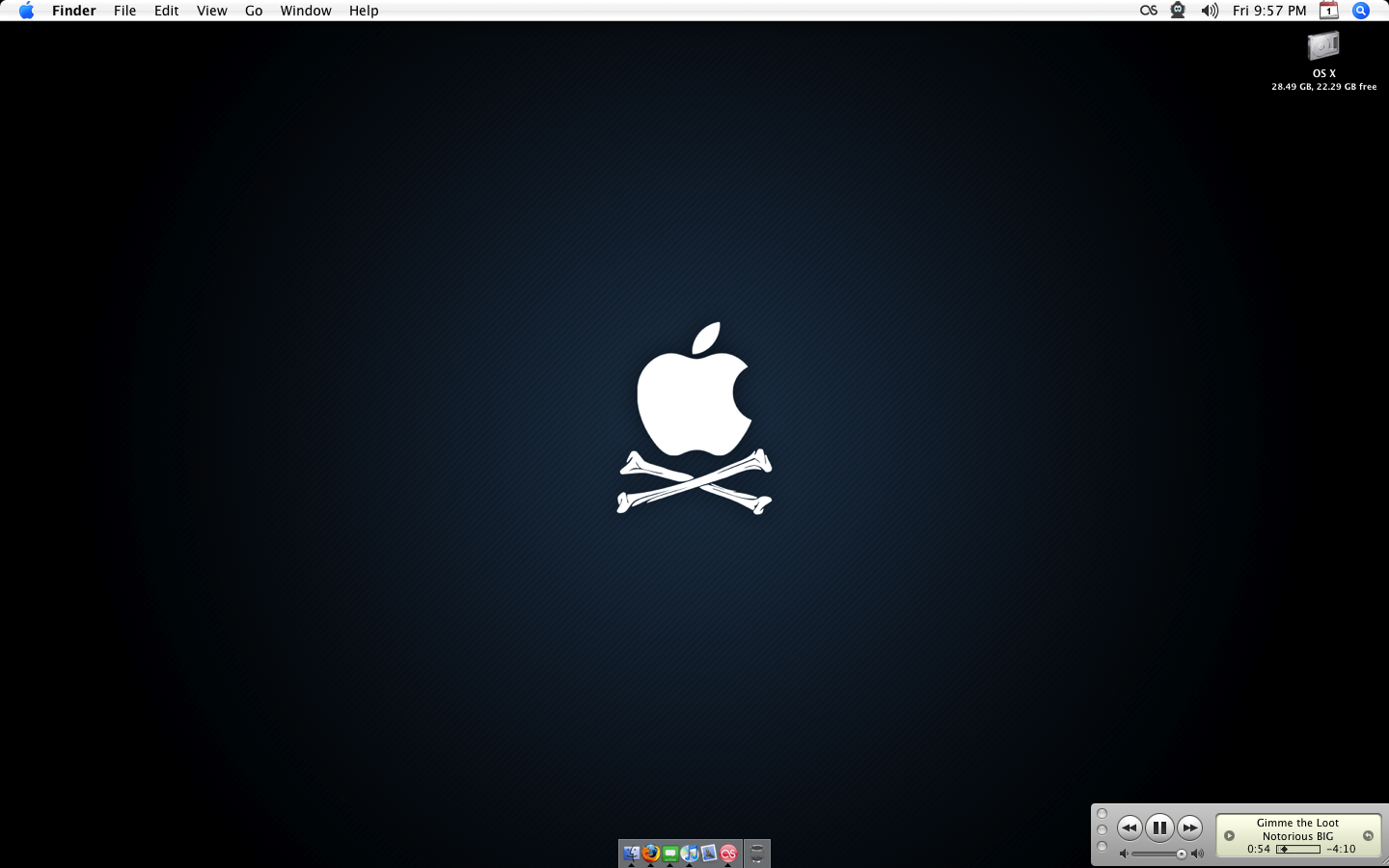Click the Notorious BIG artist line

(1297, 836)
